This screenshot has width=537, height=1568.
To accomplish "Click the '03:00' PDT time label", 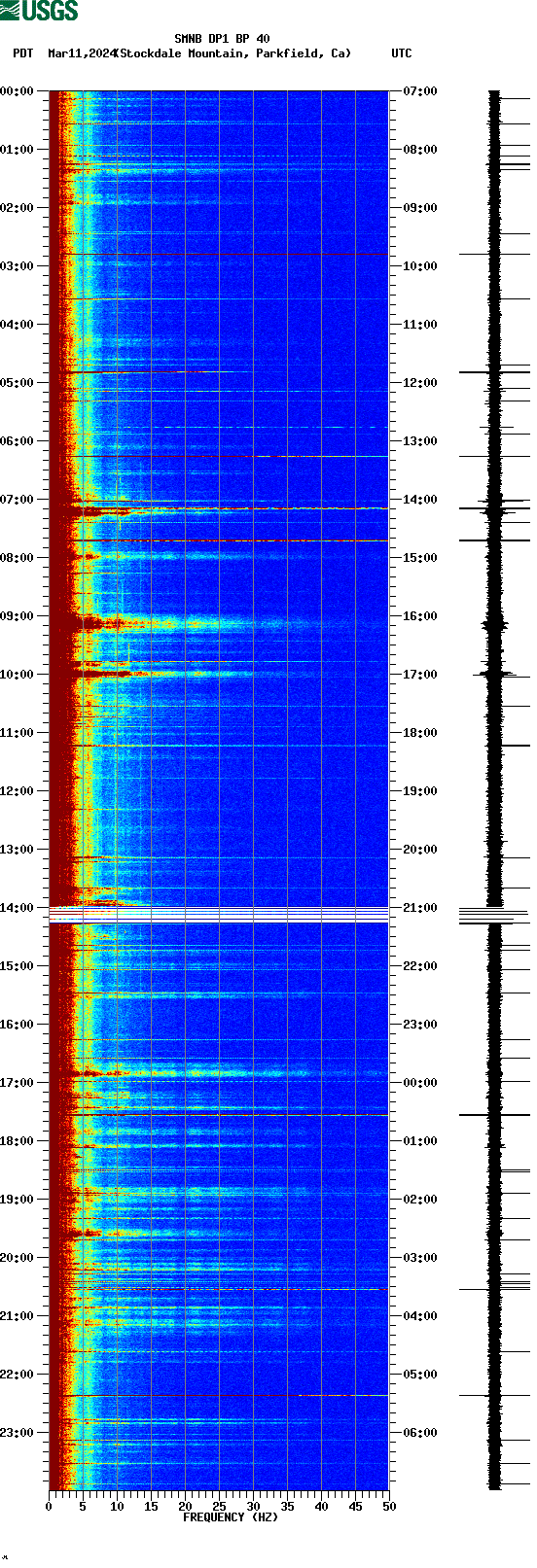I will click(17, 266).
